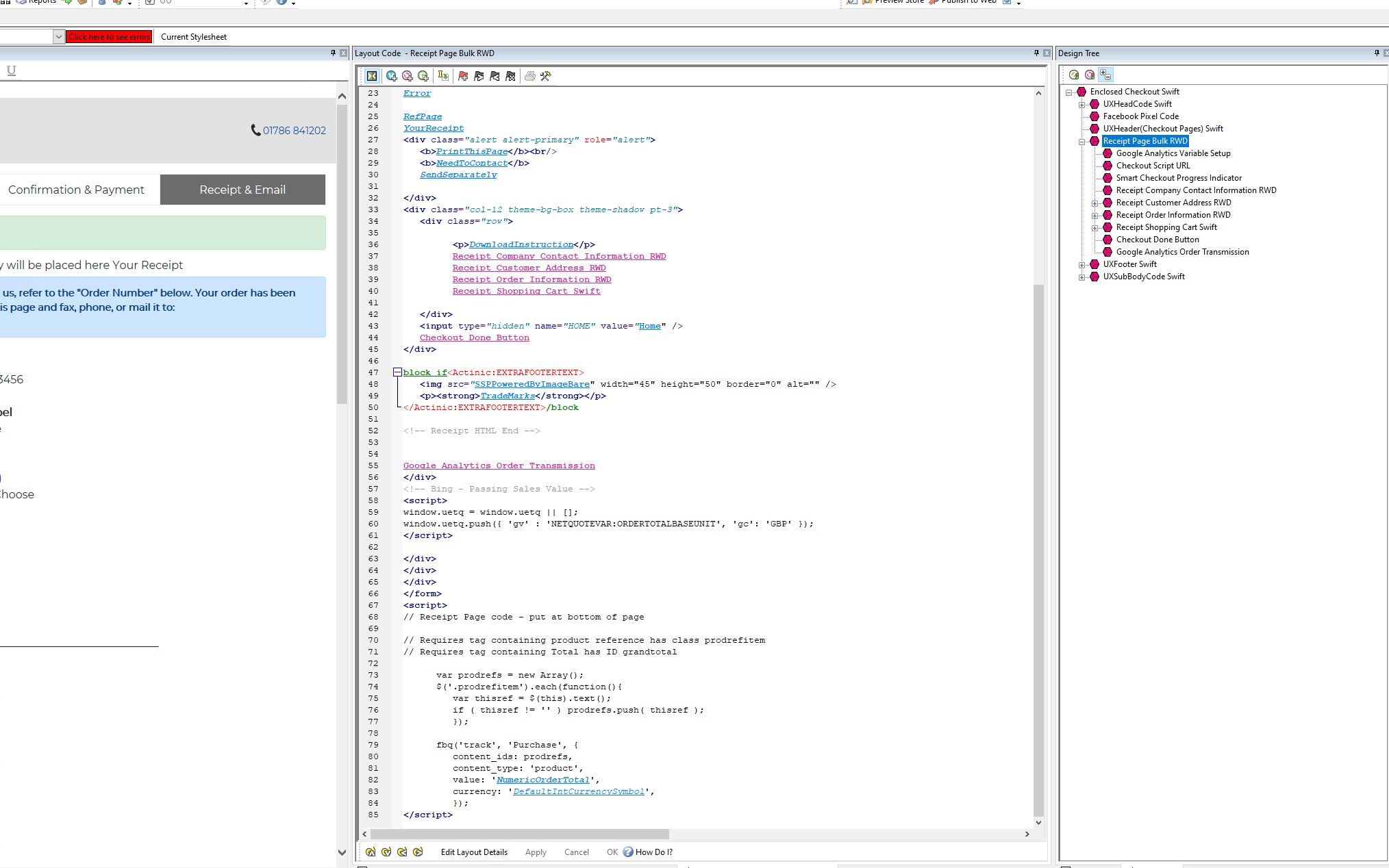Open editor settings with hammer-wrench icon

pyautogui.click(x=546, y=76)
